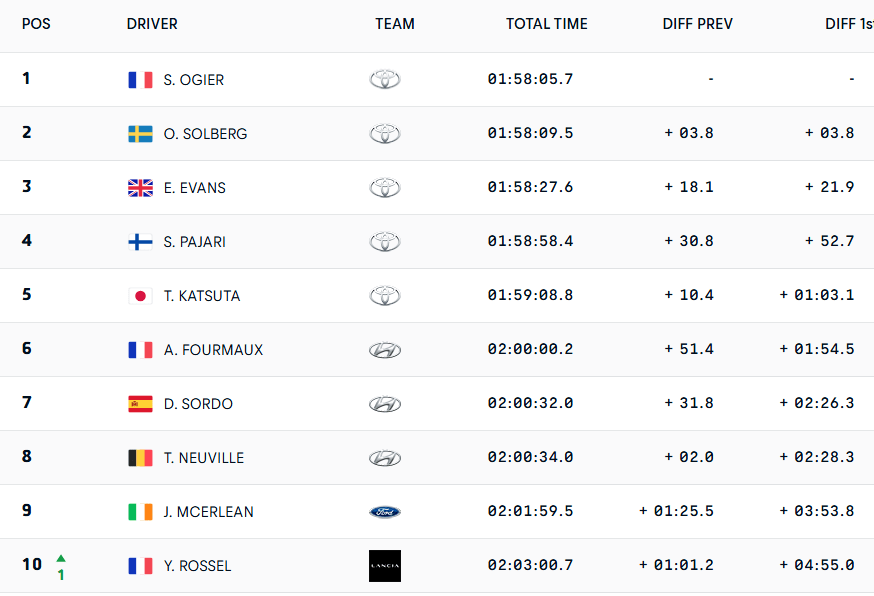Click the Spanish flag beside D. Sordo
Viewport: 874px width, 596px height.
(x=140, y=404)
